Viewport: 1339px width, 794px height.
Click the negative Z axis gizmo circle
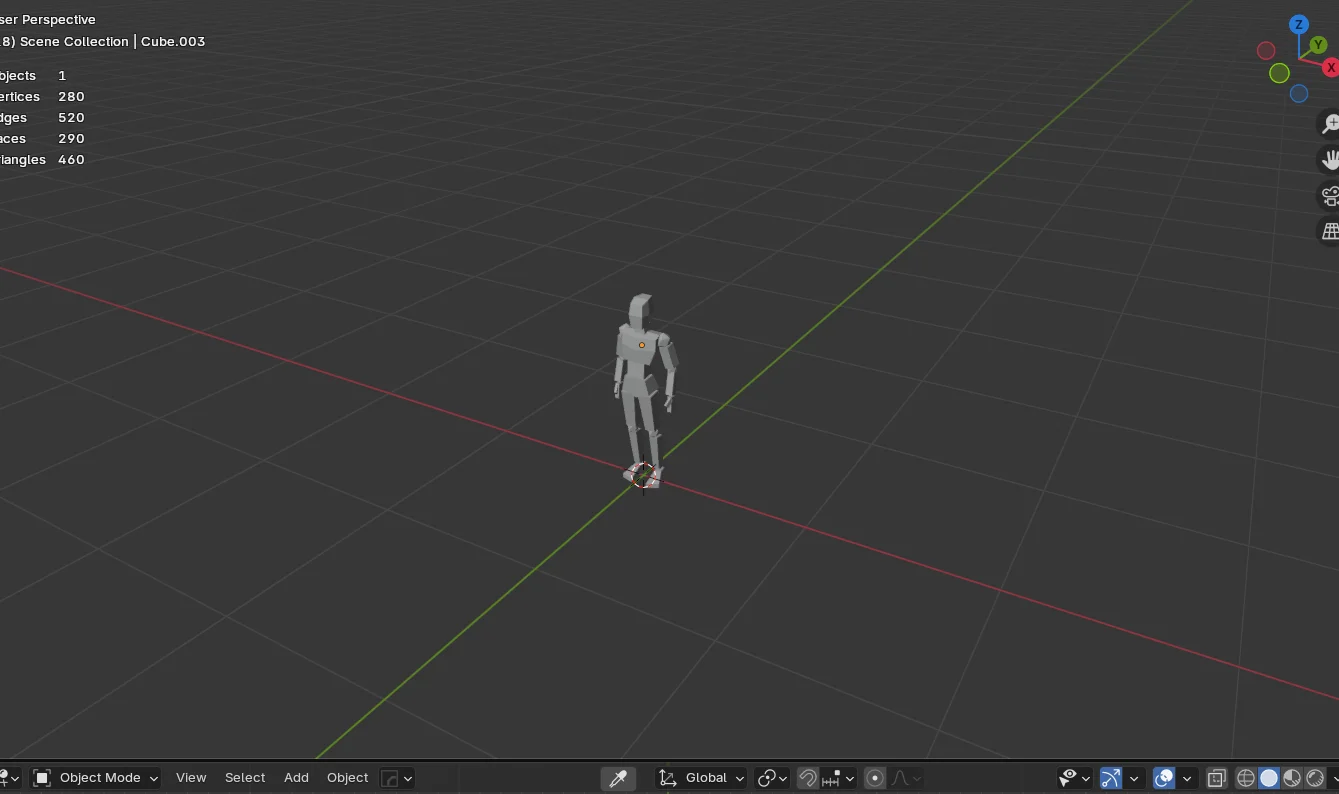(1299, 93)
